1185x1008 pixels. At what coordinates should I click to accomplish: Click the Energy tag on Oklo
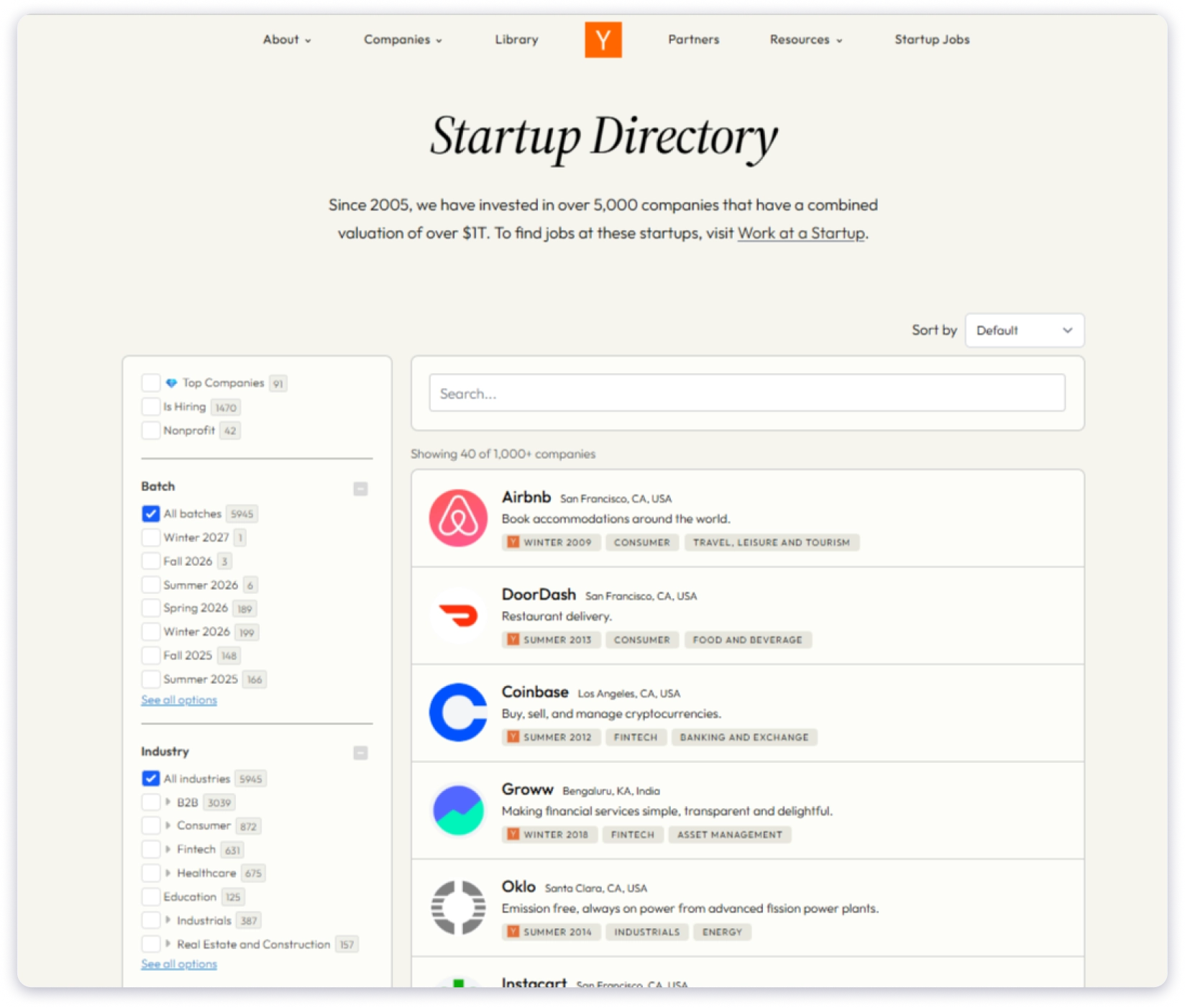(x=722, y=932)
